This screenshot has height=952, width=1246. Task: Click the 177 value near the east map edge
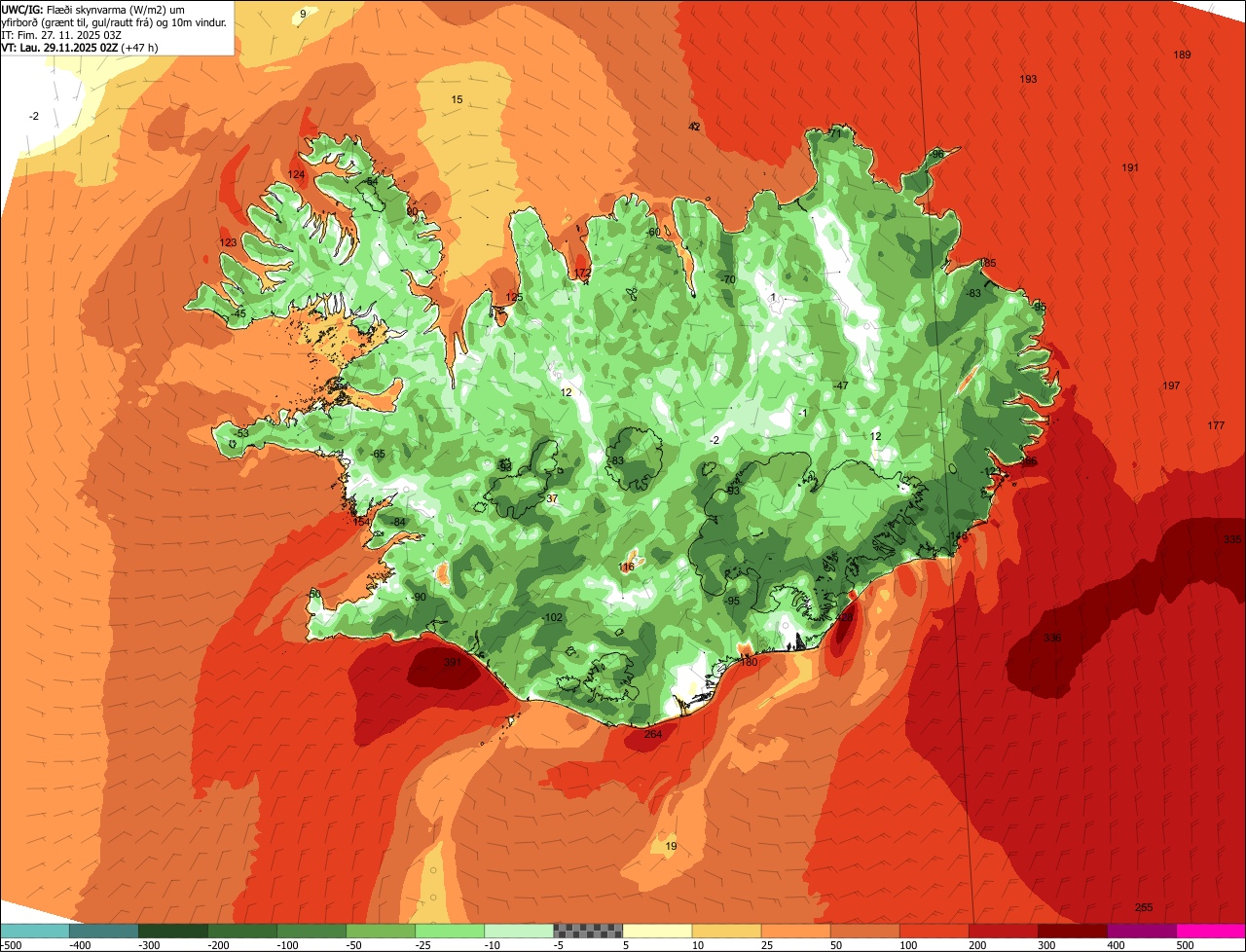(1216, 425)
